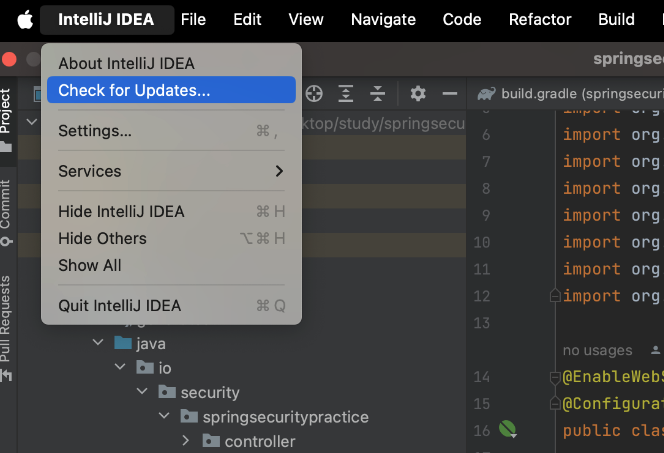Image resolution: width=664 pixels, height=453 pixels.
Task: Click the java source folder icon
Action: pos(123,343)
